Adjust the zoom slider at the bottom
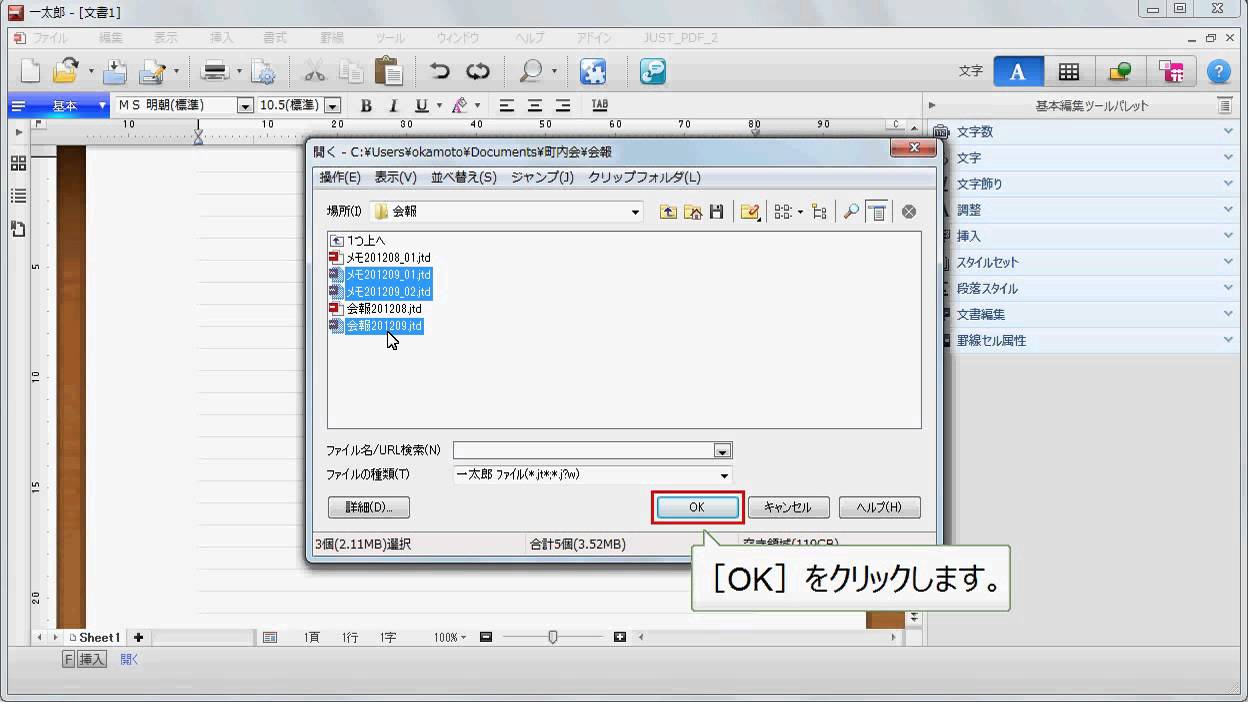1248x702 pixels. pyautogui.click(x=554, y=637)
